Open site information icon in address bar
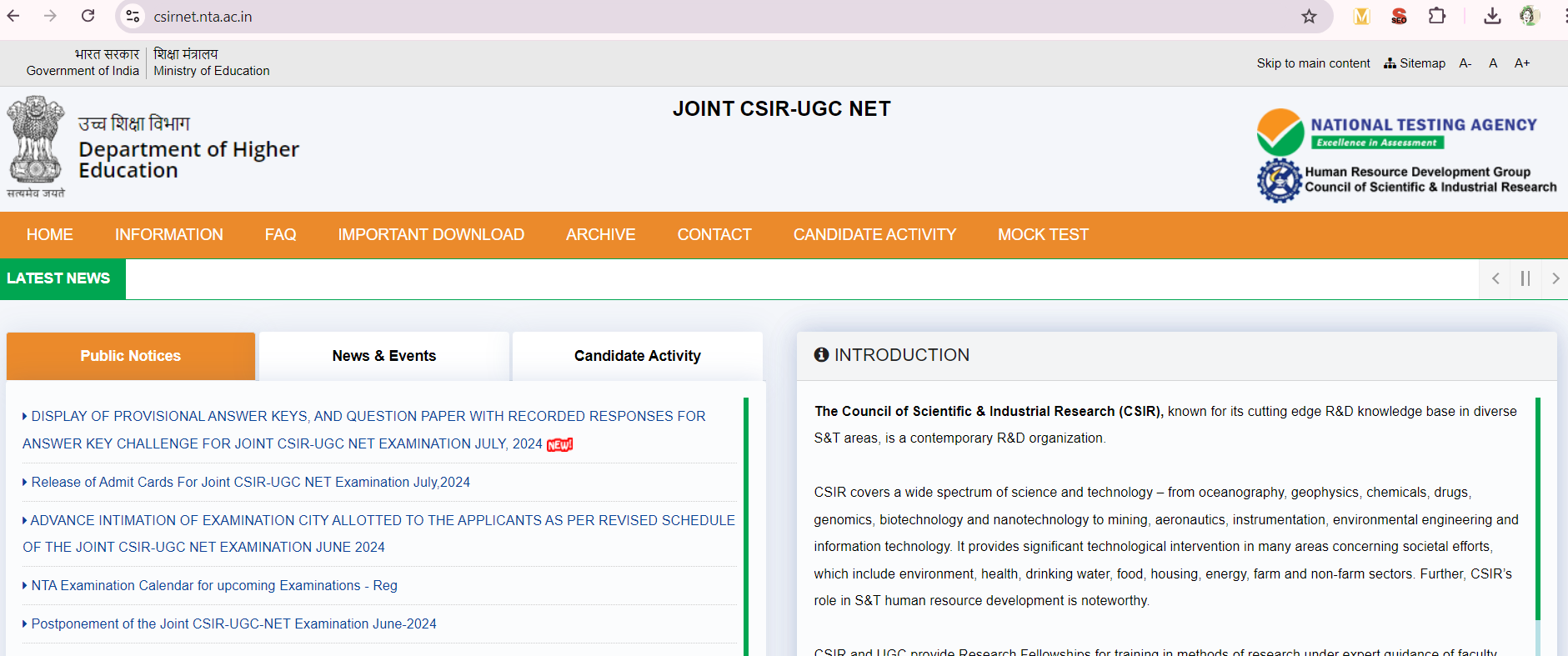Viewport: 1568px width, 656px height. pos(133,16)
